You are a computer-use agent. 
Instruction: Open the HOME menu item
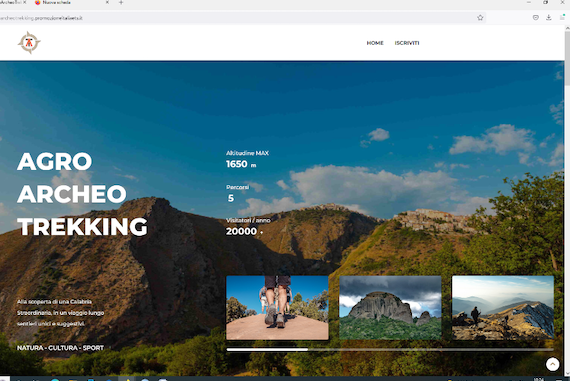tap(375, 43)
